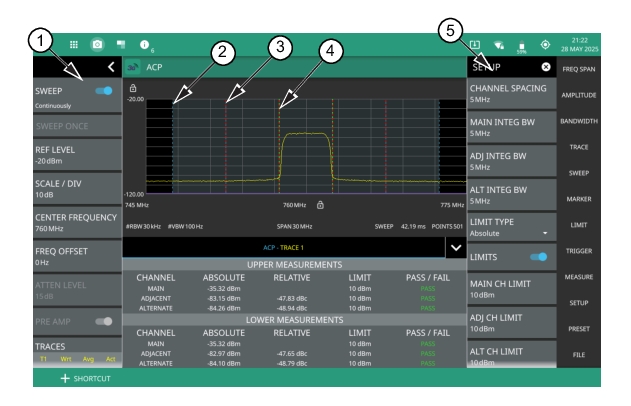Edit the CENTER FREQUENCY value
Image resolution: width=631 pixels, height=406 pixels.
[77, 221]
